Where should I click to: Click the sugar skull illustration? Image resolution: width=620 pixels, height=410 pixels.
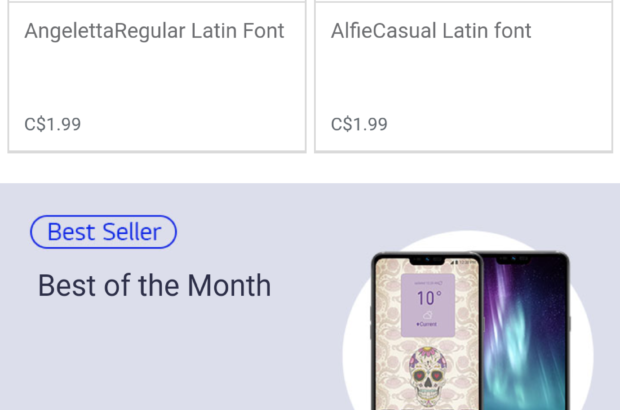[x=428, y=374]
